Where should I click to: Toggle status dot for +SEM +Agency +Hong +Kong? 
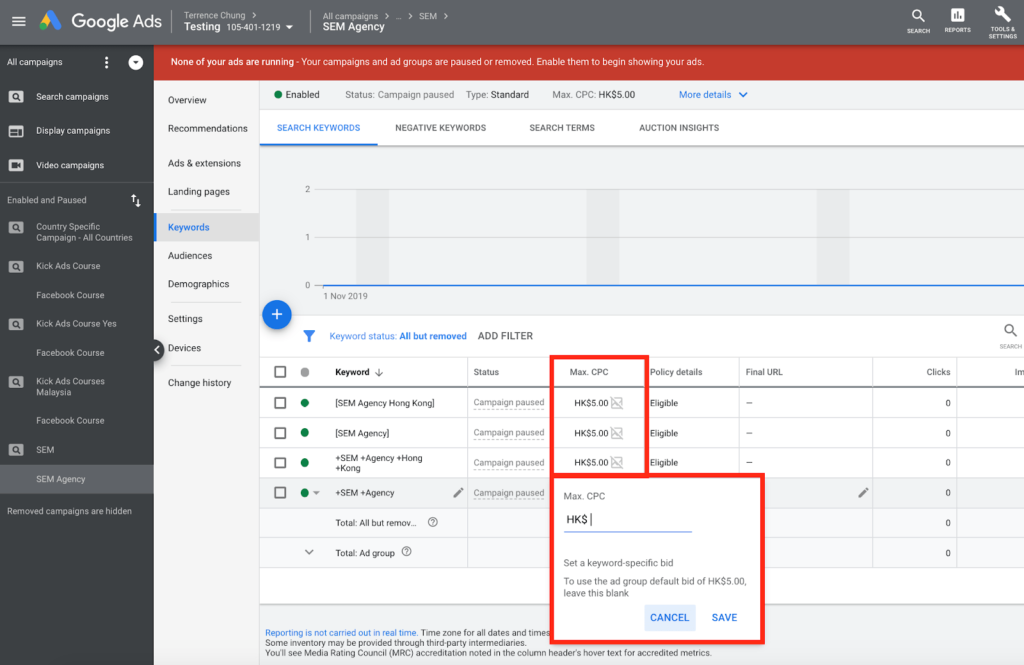pyautogui.click(x=304, y=462)
